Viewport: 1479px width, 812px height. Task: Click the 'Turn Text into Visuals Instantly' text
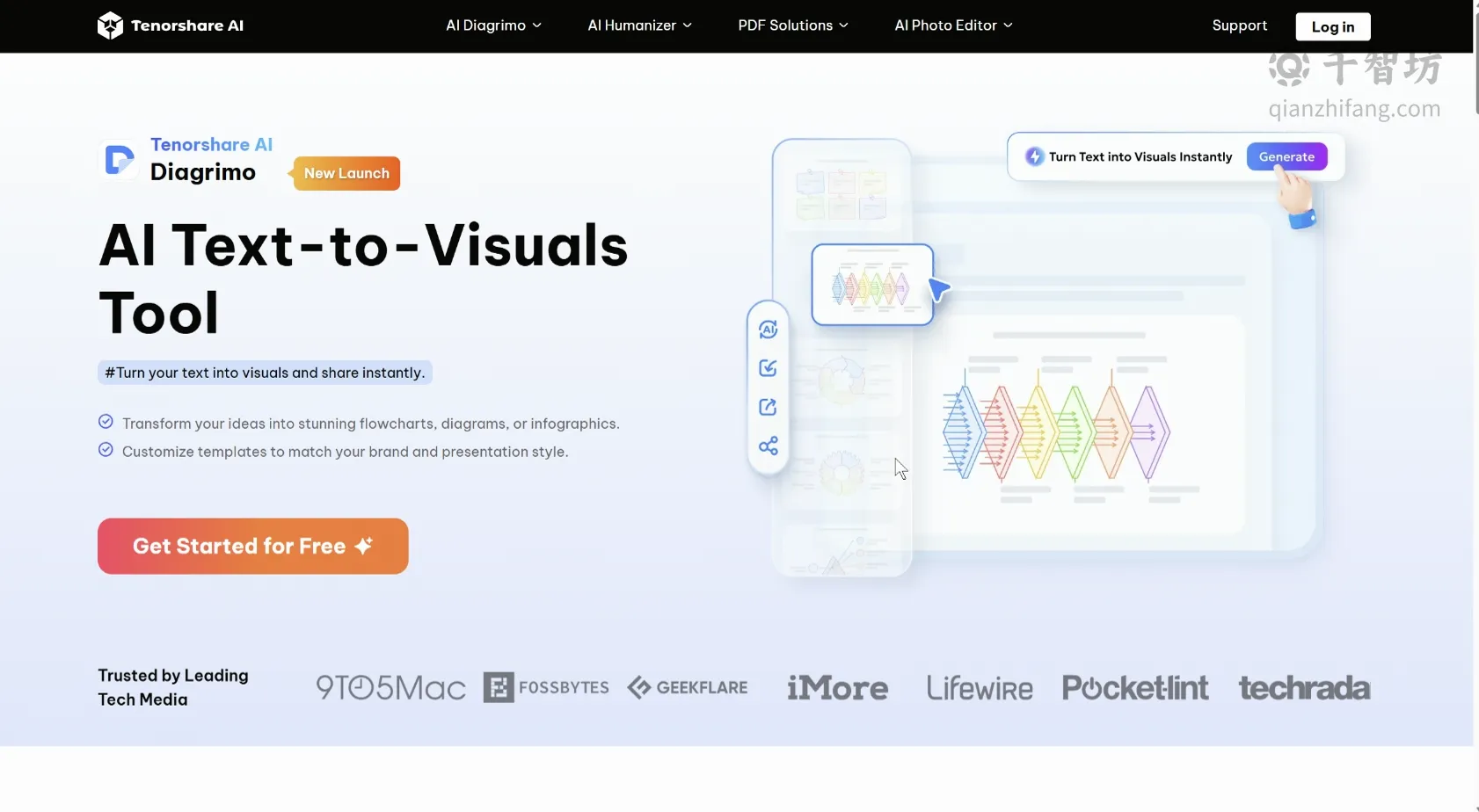pos(1140,156)
